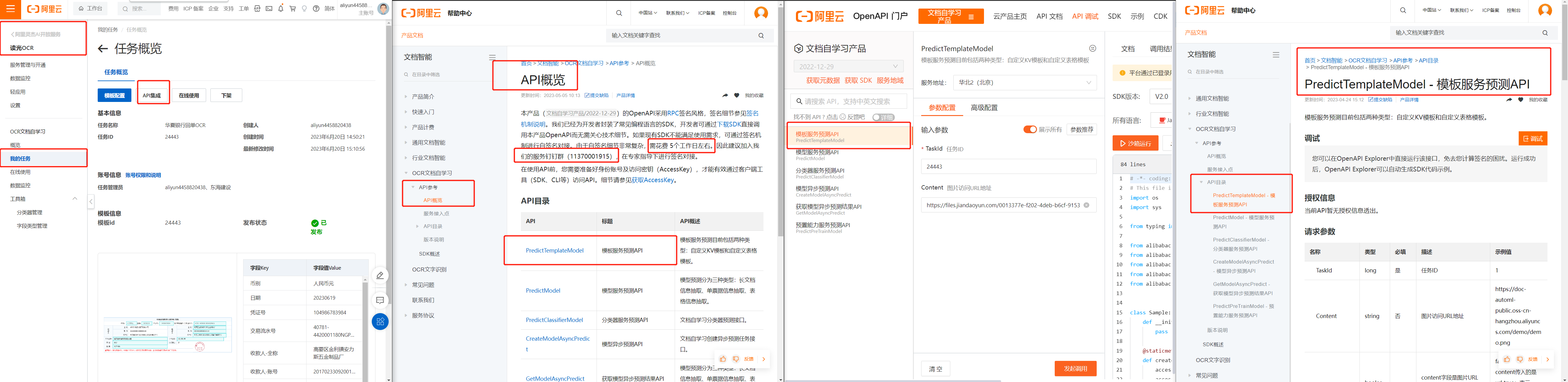The image size is (1568, 382).
Task: Open 服务地址 华北2（北京） dropdown
Action: coord(1024,82)
